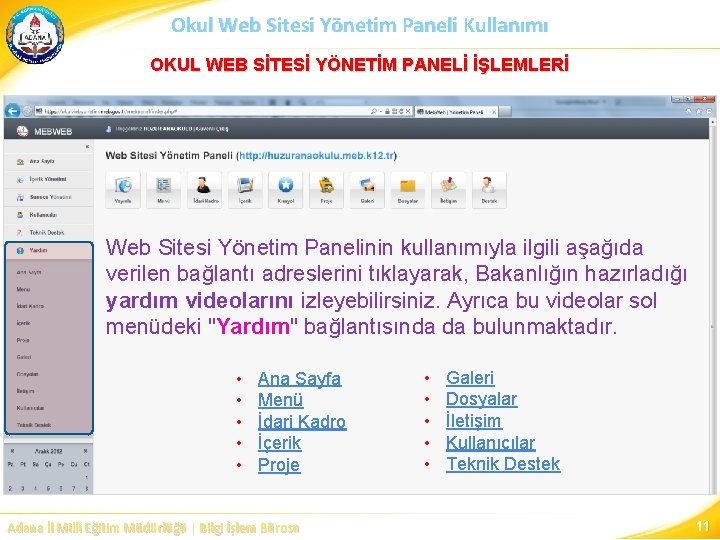Screen dimensions: 720x540
Task: Select Kullanıcılar under the Yardım submenu
Action: (30, 408)
